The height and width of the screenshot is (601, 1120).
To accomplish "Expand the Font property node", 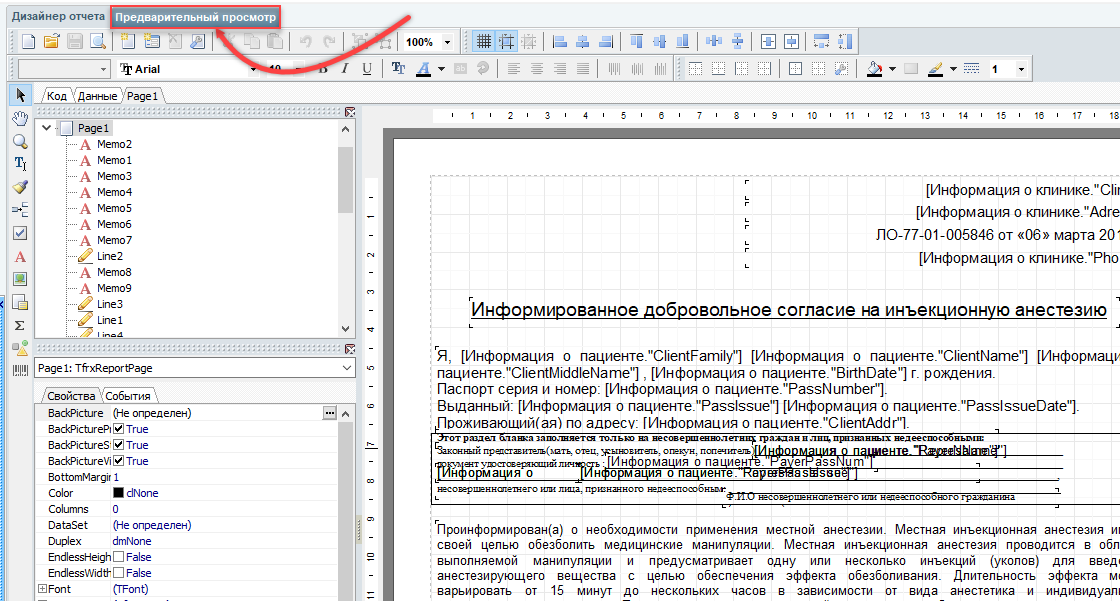I will pos(41,589).
